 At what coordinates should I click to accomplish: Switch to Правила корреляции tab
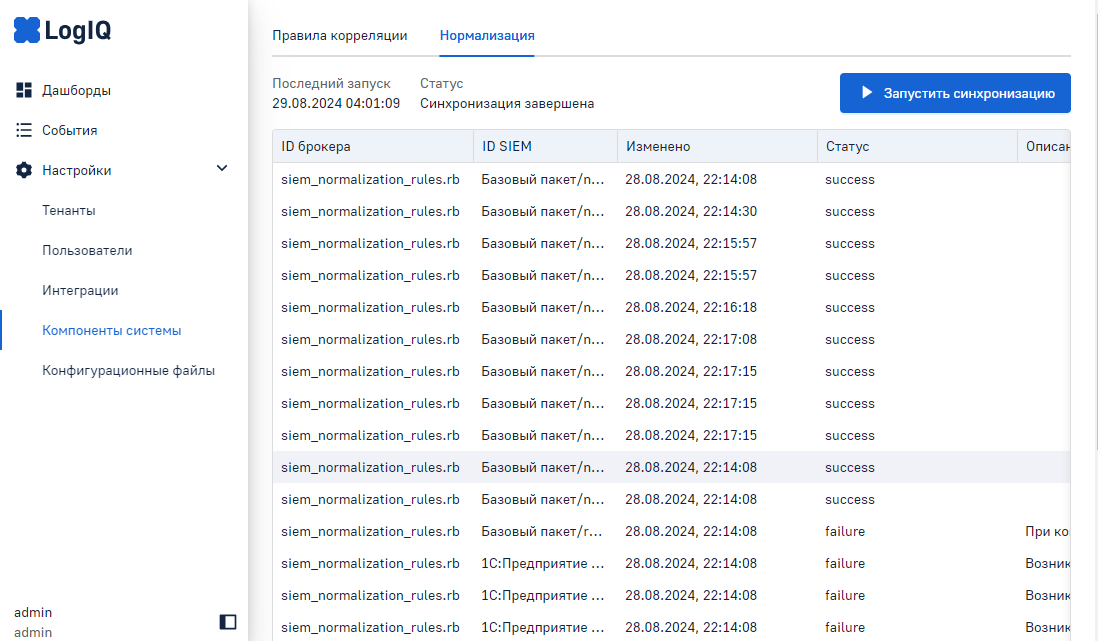point(340,35)
